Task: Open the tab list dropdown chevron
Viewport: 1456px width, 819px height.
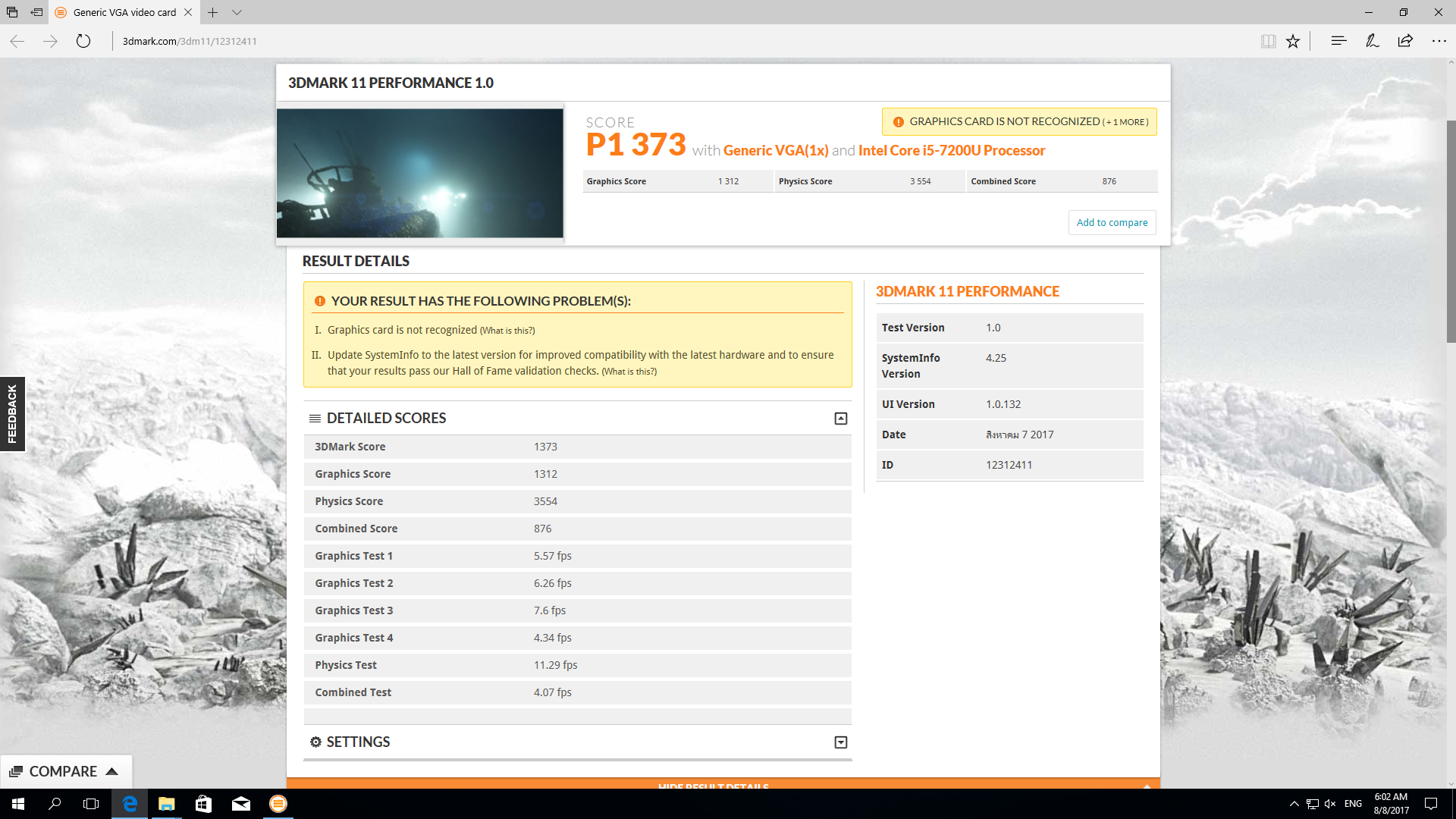Action: coord(237,12)
